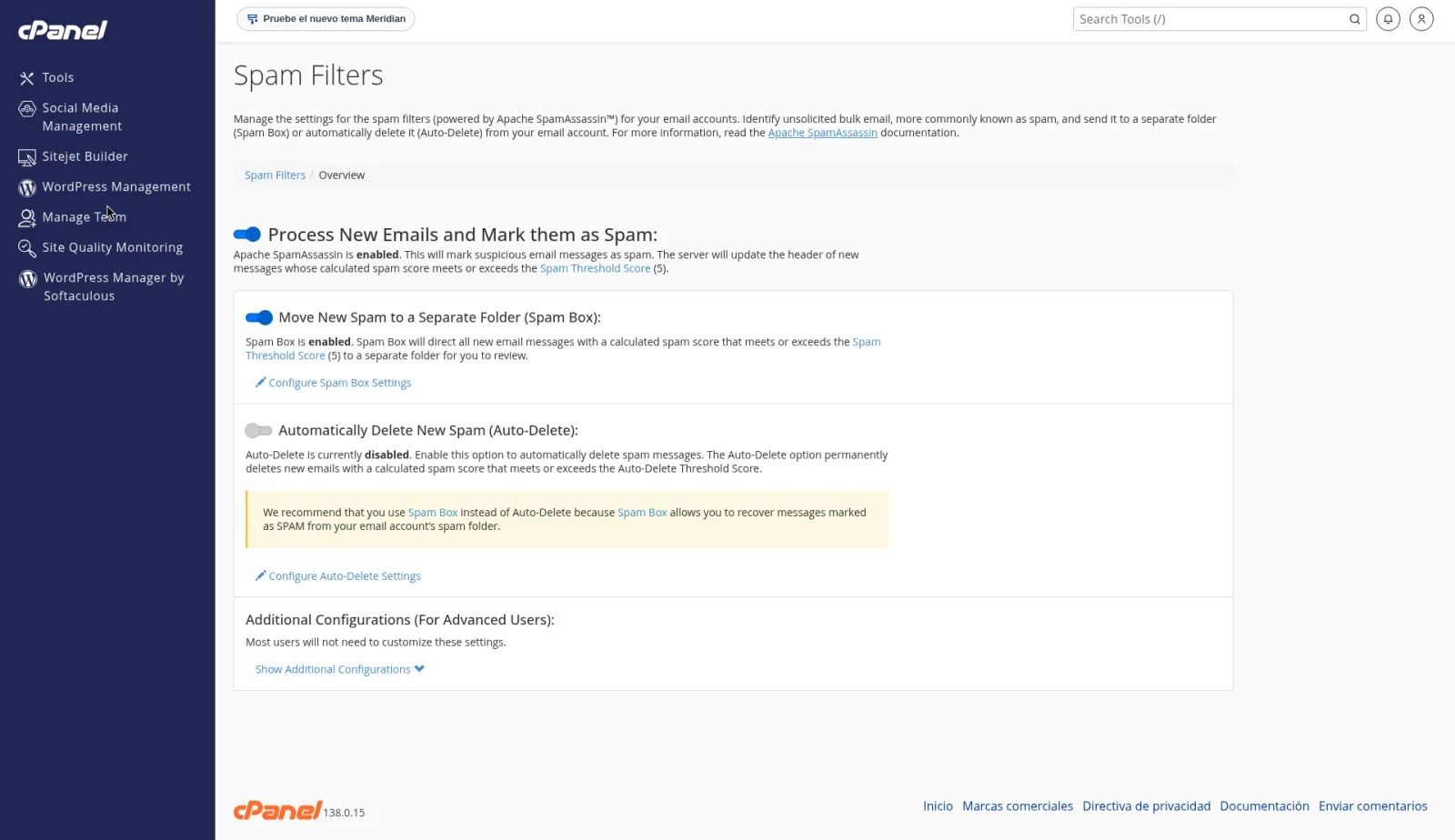Viewport: 1455px width, 840px height.
Task: Click the Tools wrench icon
Action: click(27, 78)
